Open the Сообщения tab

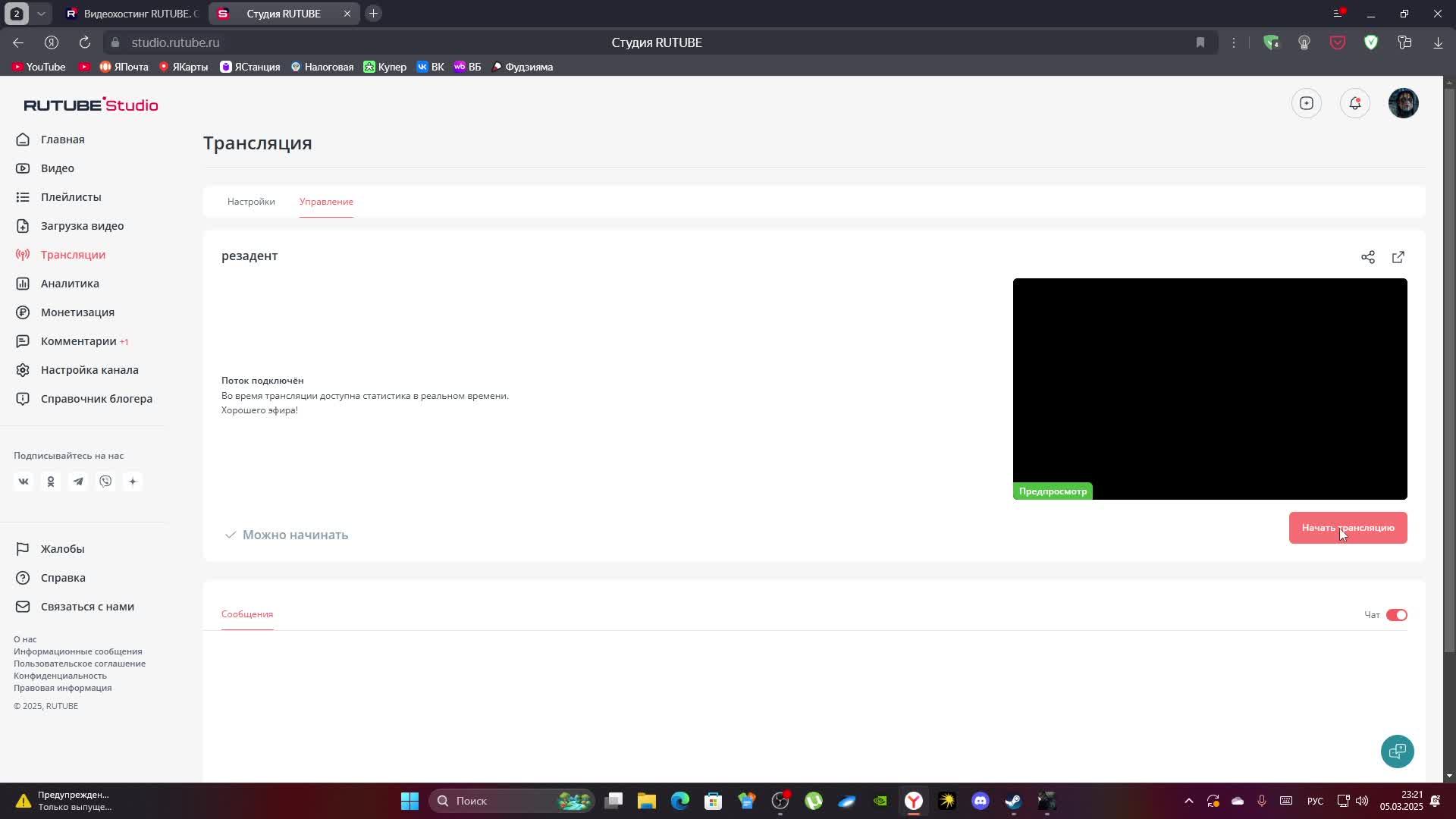[247, 614]
